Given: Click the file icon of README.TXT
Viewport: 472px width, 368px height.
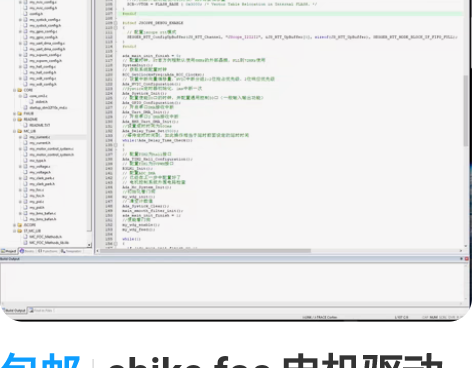Looking at the screenshot, I should pos(26,125).
